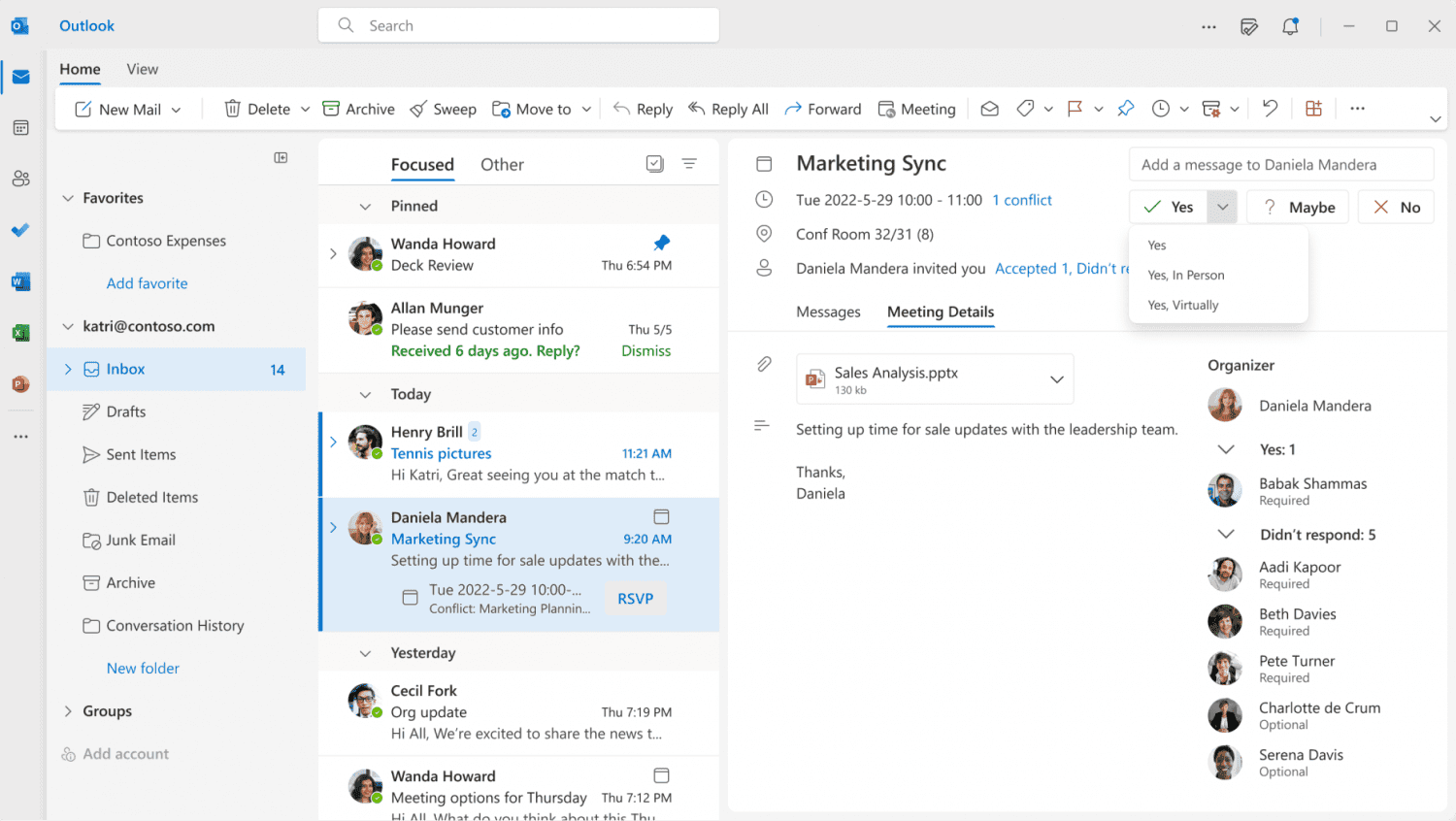Click the notification bell icon
The height and width of the screenshot is (821, 1456).
1290,26
